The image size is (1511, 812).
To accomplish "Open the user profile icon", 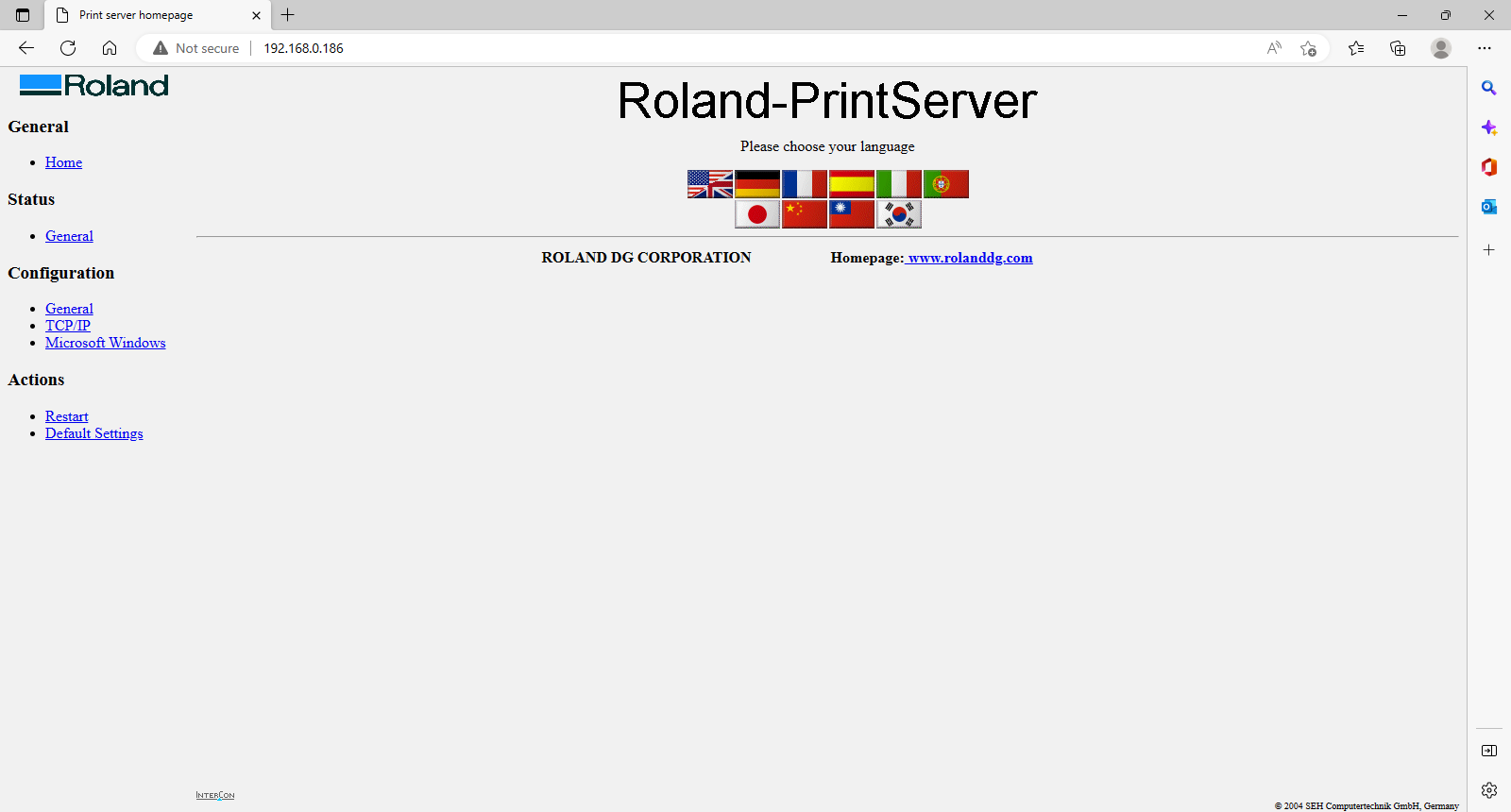I will coord(1441,48).
